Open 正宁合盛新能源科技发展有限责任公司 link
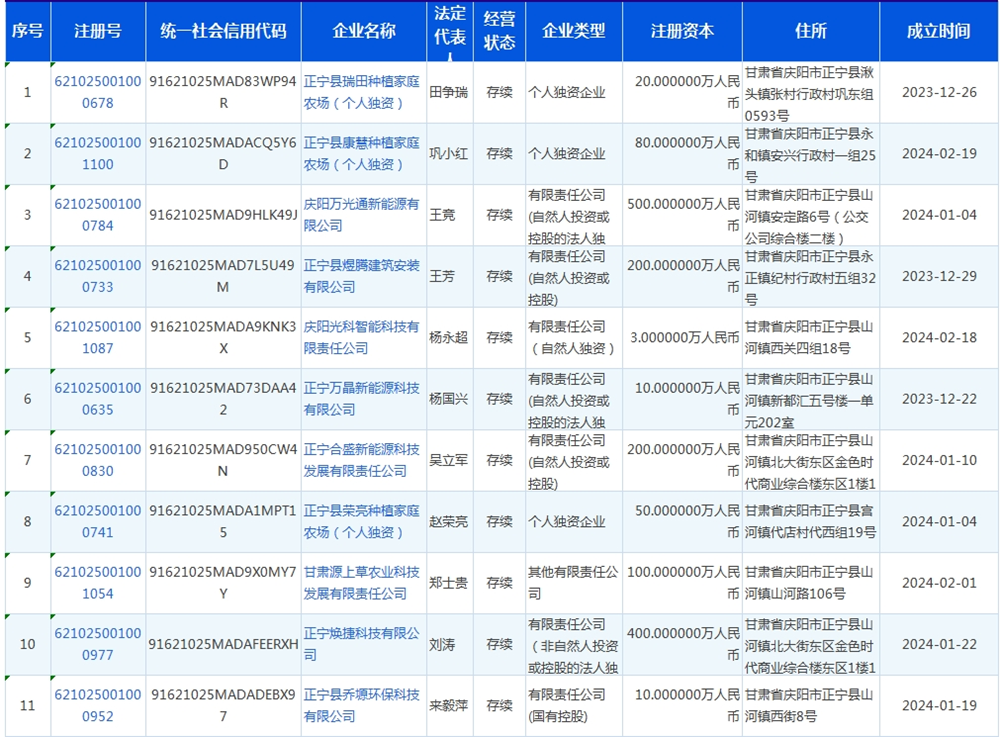This screenshot has width=1000, height=737. point(361,460)
